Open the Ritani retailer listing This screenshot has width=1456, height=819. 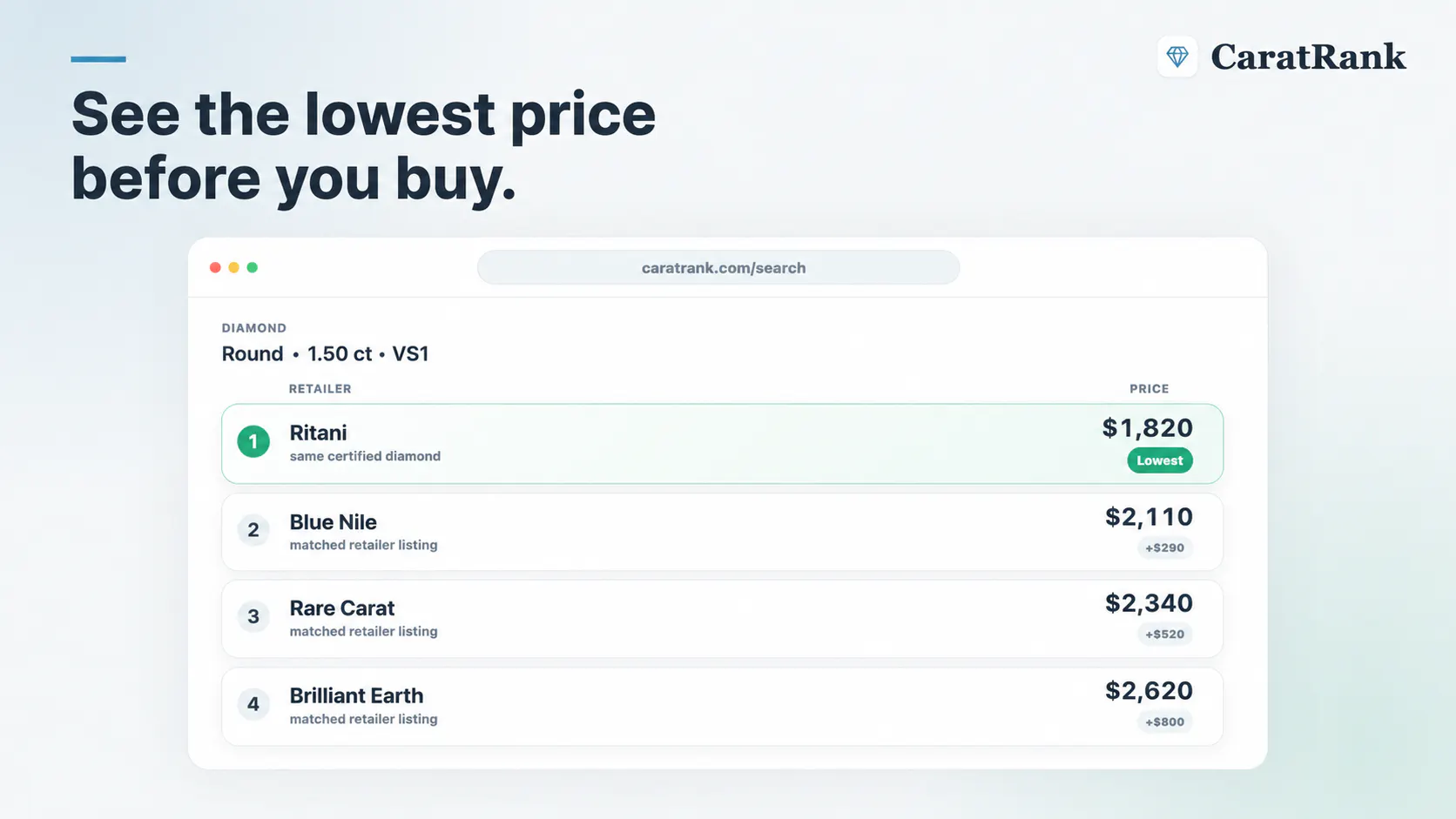722,443
